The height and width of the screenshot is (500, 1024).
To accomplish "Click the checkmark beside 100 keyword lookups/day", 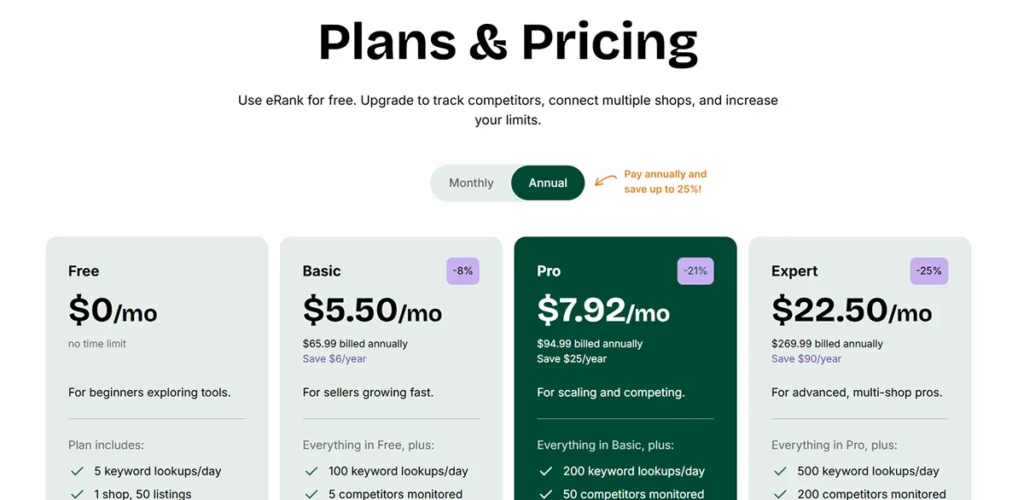I will pyautogui.click(x=311, y=471).
